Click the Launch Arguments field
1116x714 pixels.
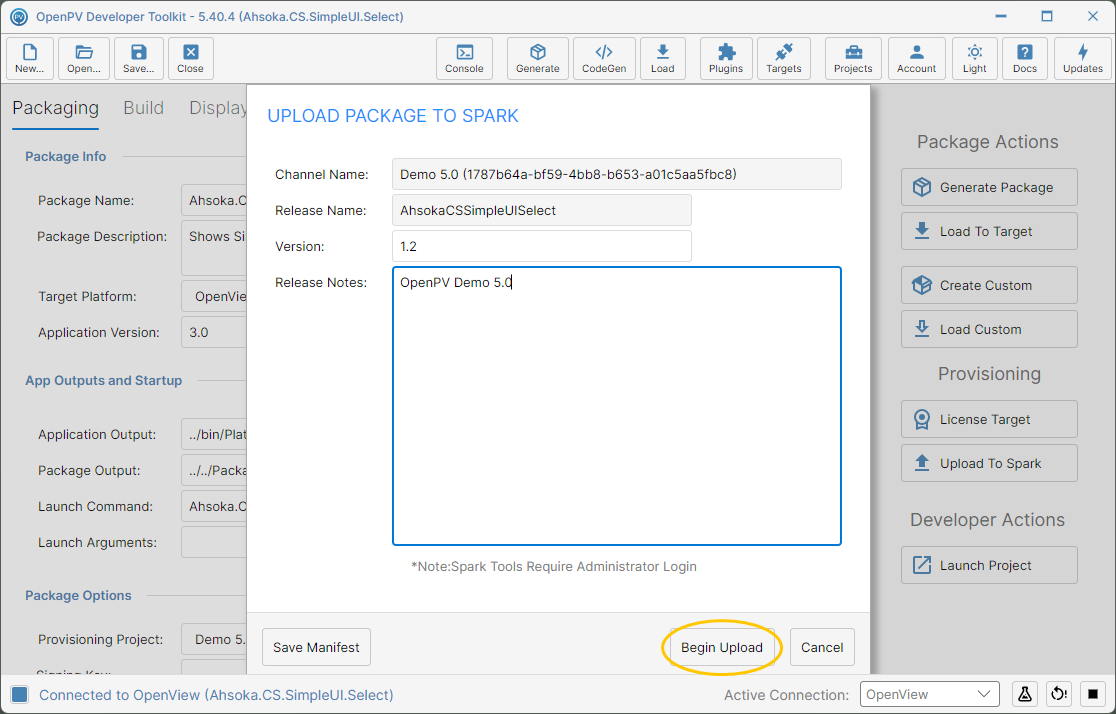click(214, 542)
